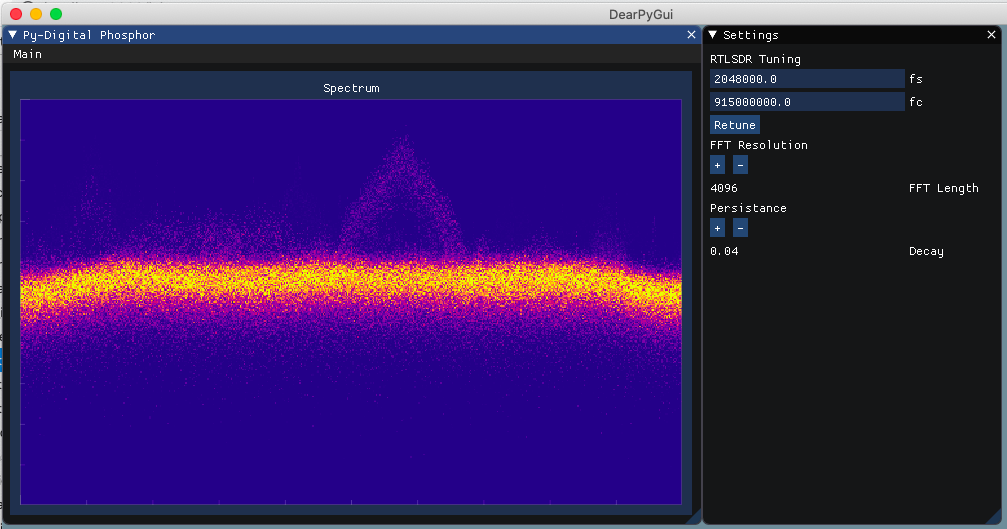Decrease Persistance with minus button

740,228
